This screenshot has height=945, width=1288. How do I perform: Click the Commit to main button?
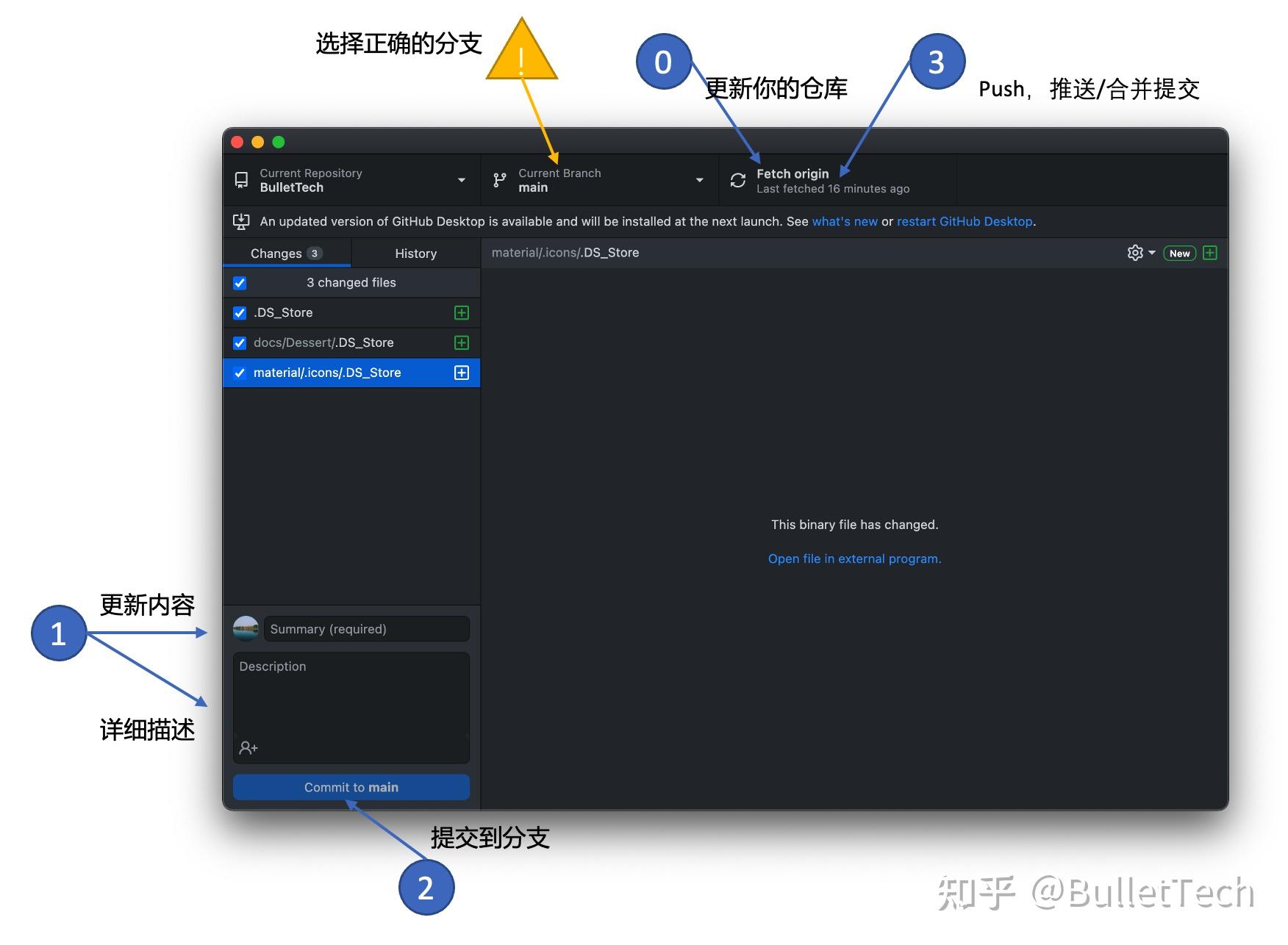click(351, 787)
